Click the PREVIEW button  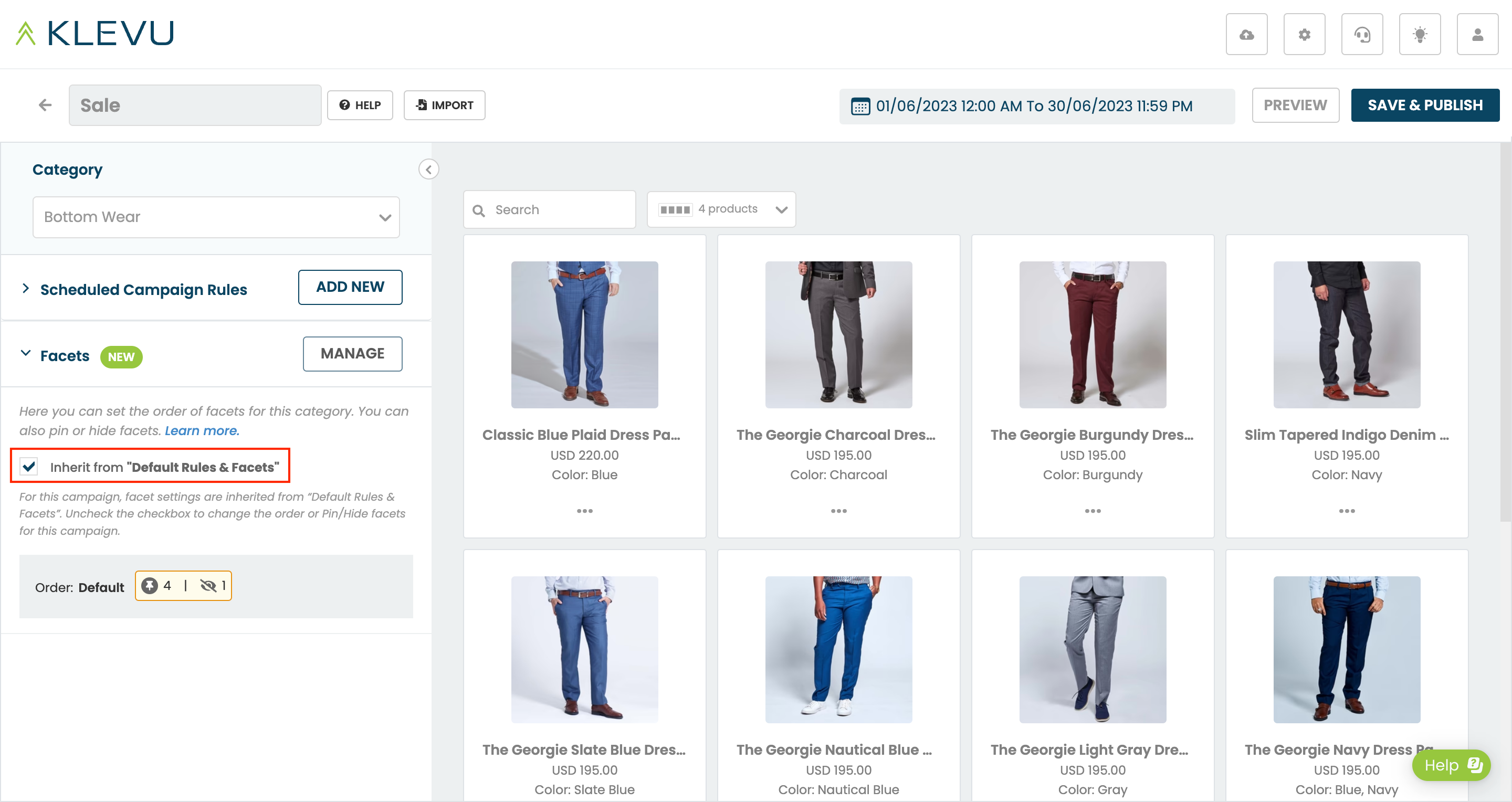1295,105
